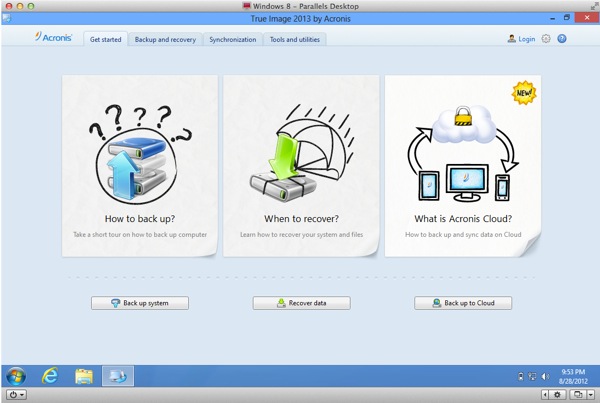The height and width of the screenshot is (403, 600).
Task: Click the Parallels configuration gear in status bar
Action: pos(558,395)
